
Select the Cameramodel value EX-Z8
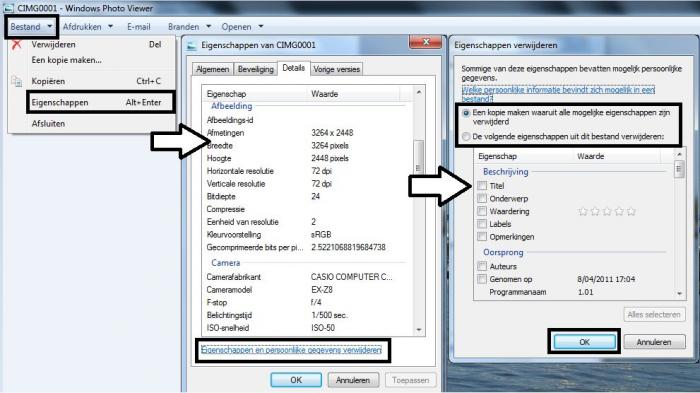322,289
